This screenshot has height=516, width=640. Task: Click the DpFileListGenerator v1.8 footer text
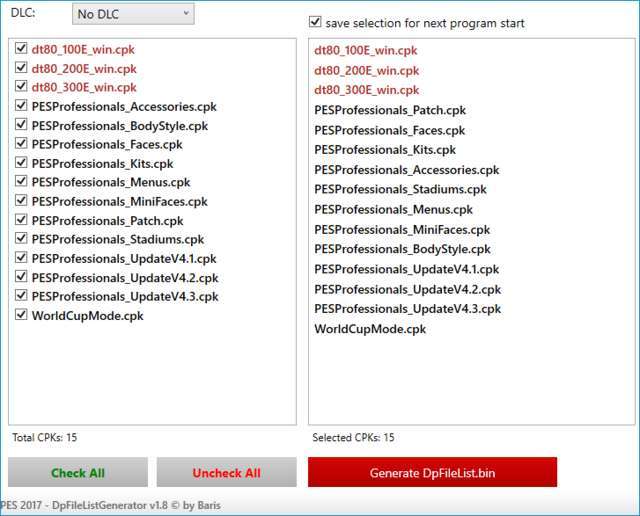pyautogui.click(x=110, y=505)
